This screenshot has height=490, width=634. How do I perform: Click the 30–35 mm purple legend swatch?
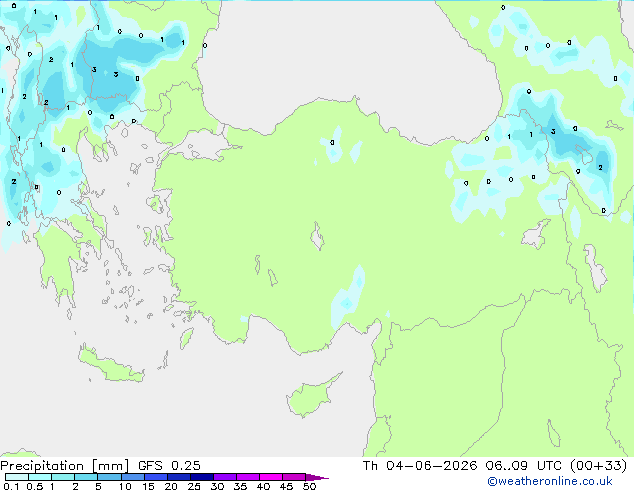tap(224, 477)
